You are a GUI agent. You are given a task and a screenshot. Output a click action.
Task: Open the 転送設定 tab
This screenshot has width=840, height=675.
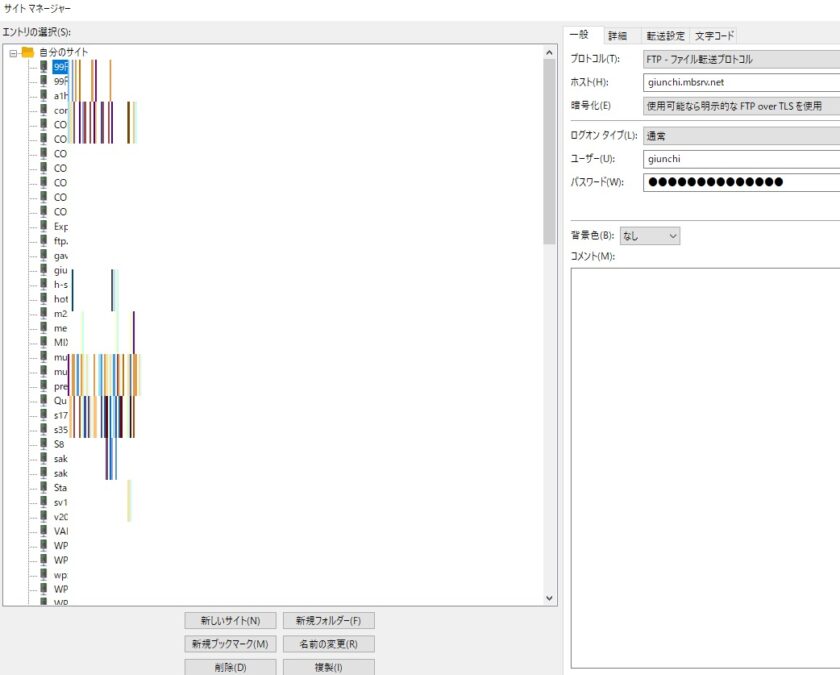point(663,35)
